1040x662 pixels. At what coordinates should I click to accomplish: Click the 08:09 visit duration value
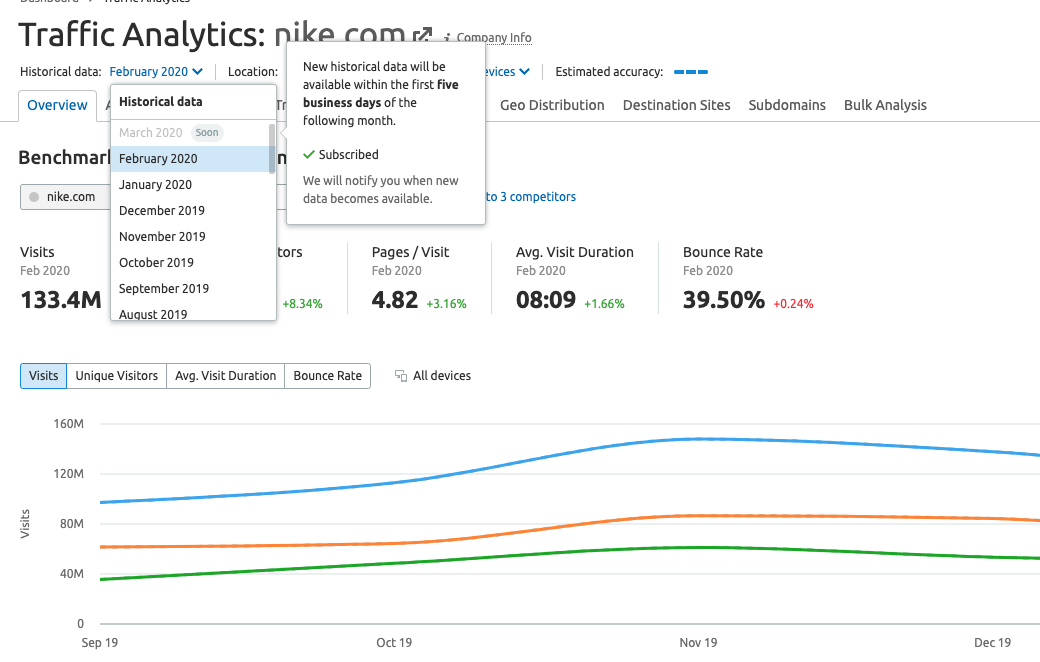(546, 300)
